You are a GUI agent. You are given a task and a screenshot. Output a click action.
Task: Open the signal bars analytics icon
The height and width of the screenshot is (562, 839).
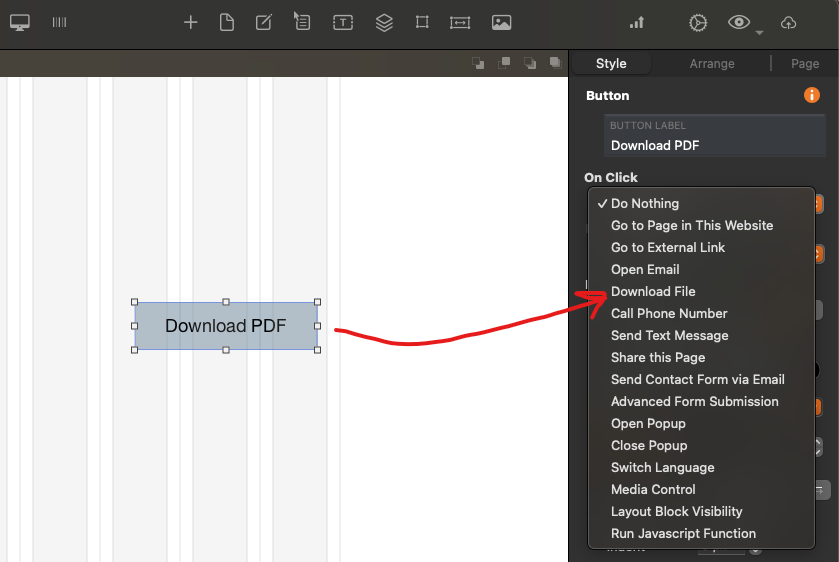[637, 22]
